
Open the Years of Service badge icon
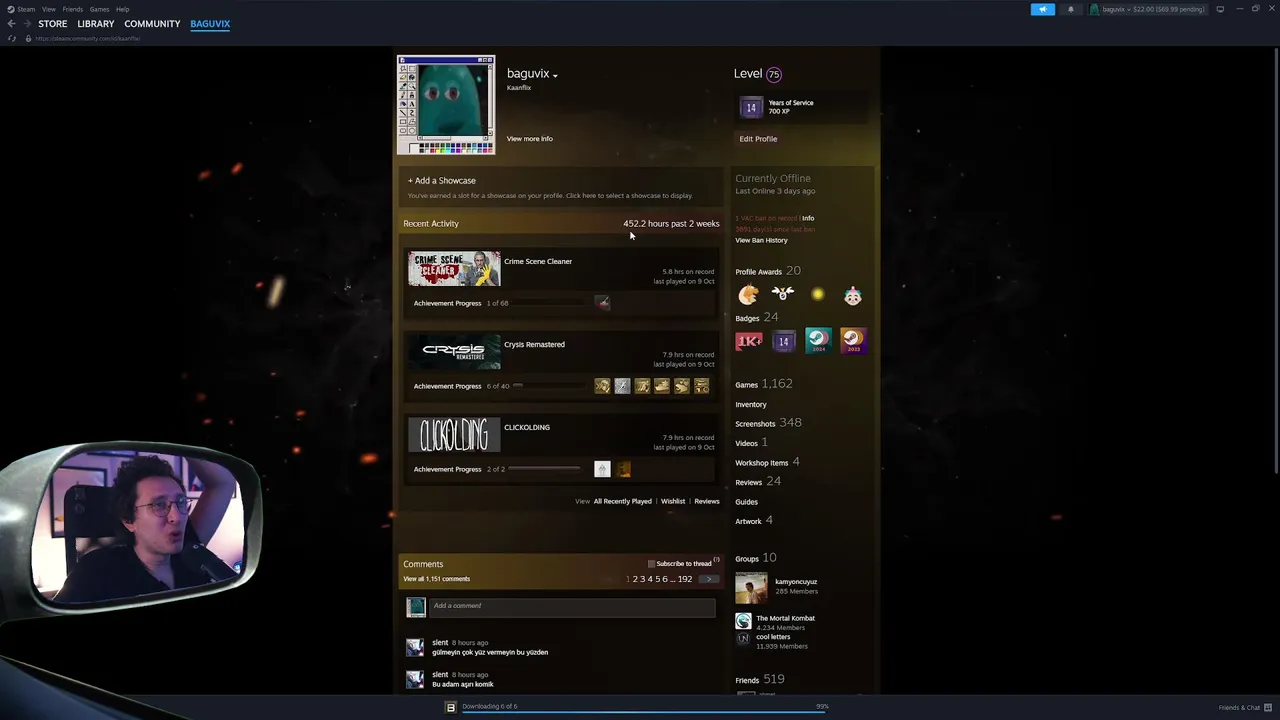click(751, 107)
